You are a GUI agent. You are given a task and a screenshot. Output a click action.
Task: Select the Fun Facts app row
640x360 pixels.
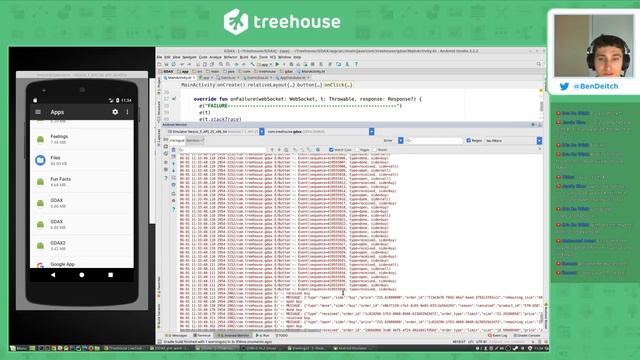(82, 182)
